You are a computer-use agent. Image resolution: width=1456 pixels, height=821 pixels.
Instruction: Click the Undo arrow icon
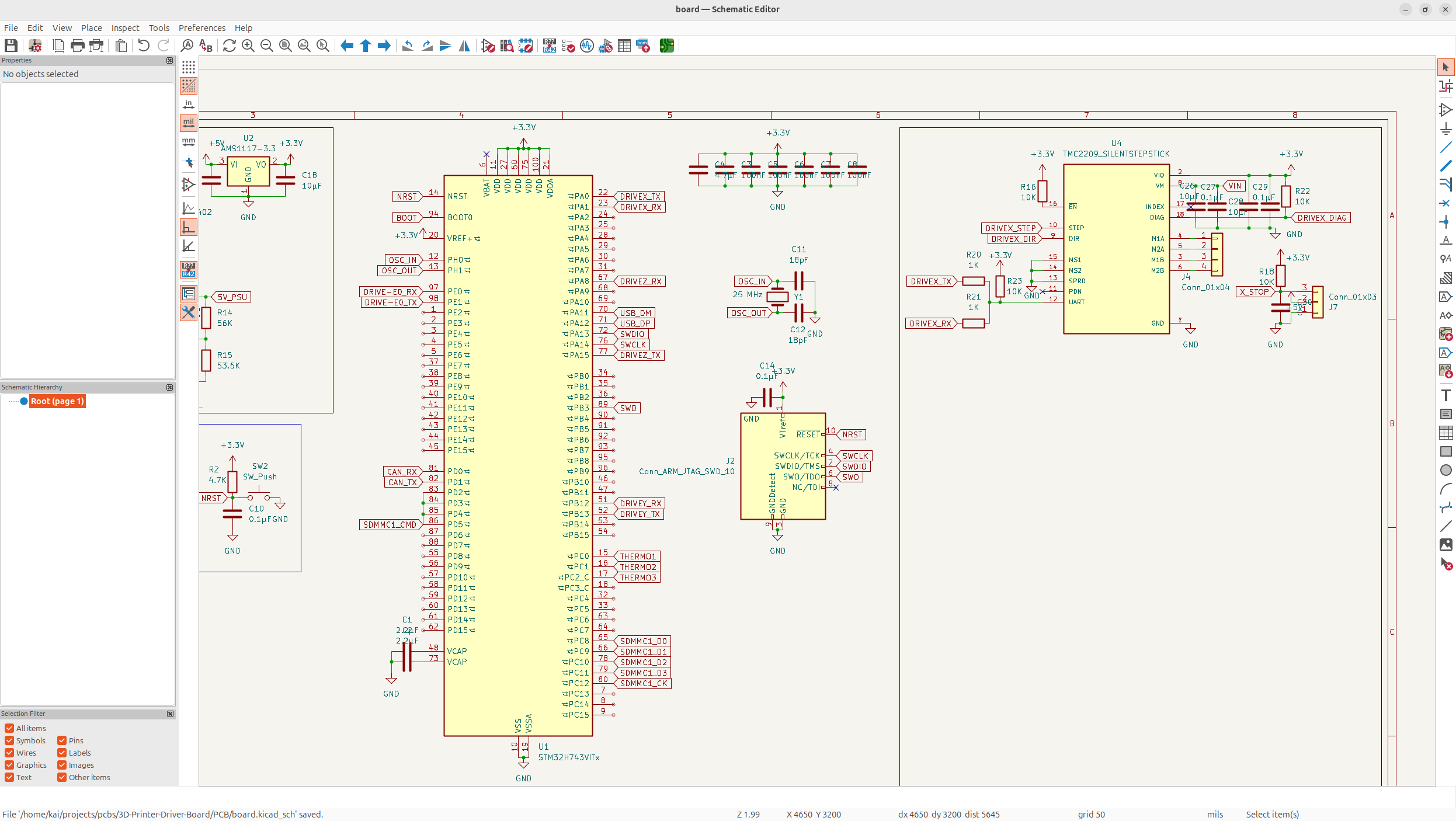(x=144, y=46)
